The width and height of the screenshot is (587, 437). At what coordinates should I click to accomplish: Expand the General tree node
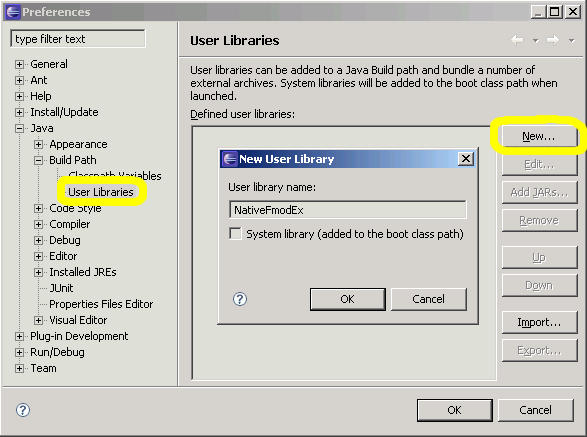pos(19,64)
